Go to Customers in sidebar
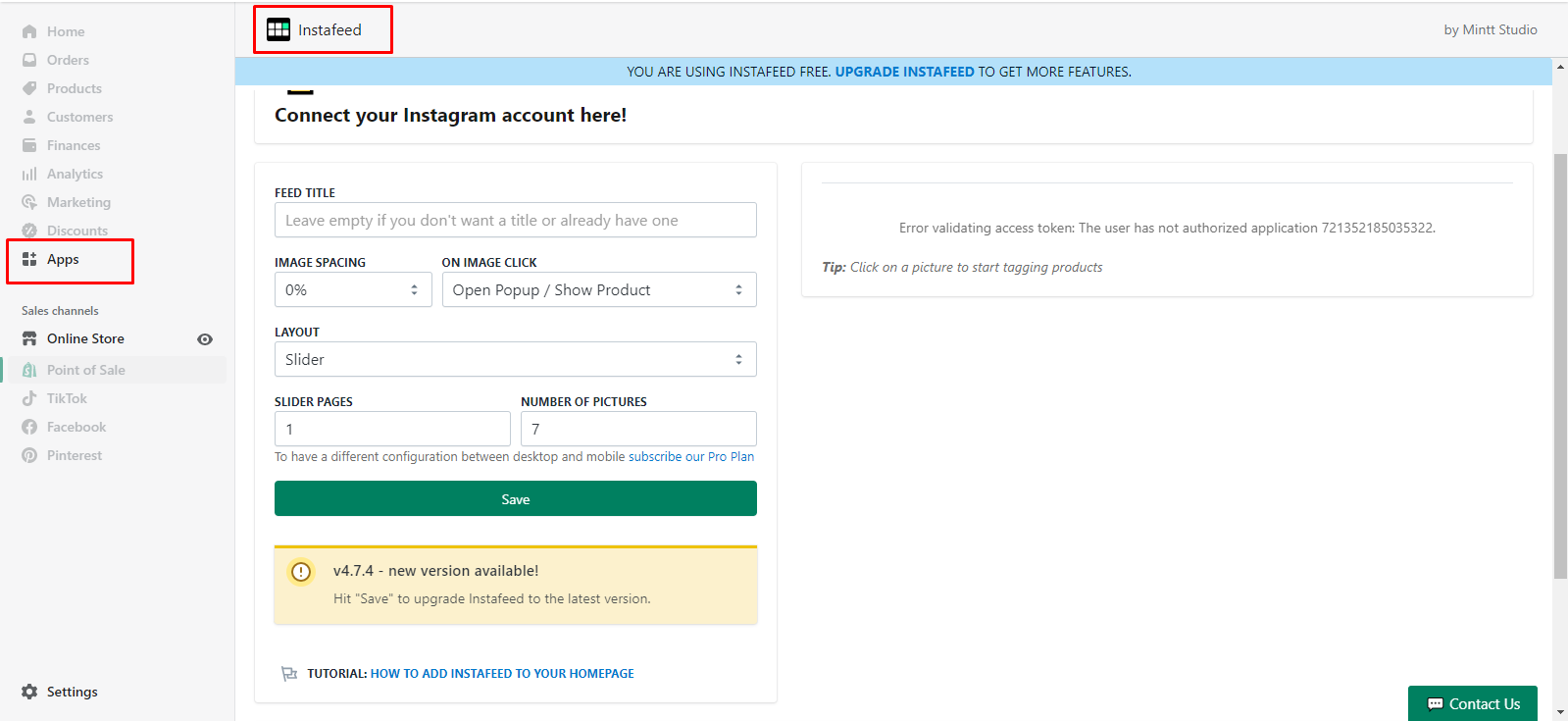The image size is (1568, 721). (79, 117)
